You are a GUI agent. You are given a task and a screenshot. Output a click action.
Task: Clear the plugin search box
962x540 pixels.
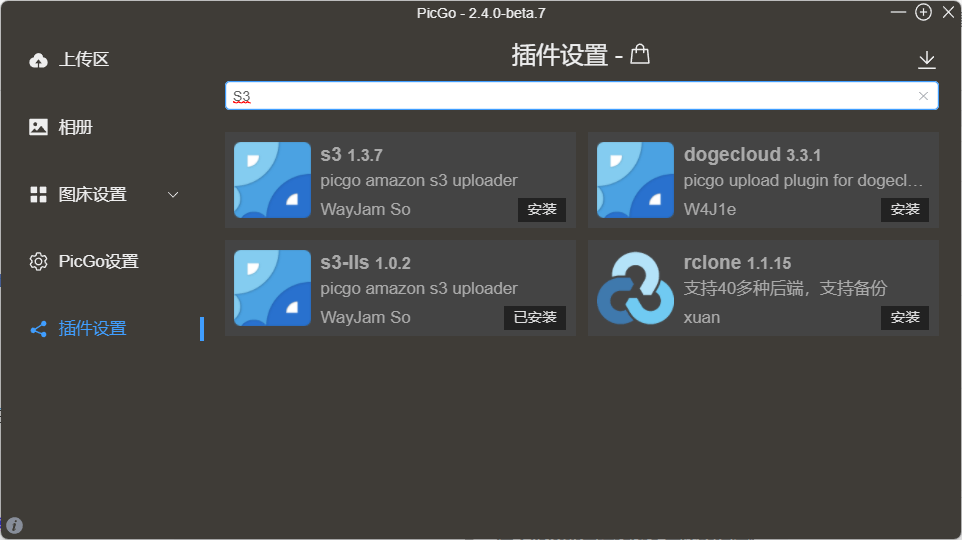923,96
